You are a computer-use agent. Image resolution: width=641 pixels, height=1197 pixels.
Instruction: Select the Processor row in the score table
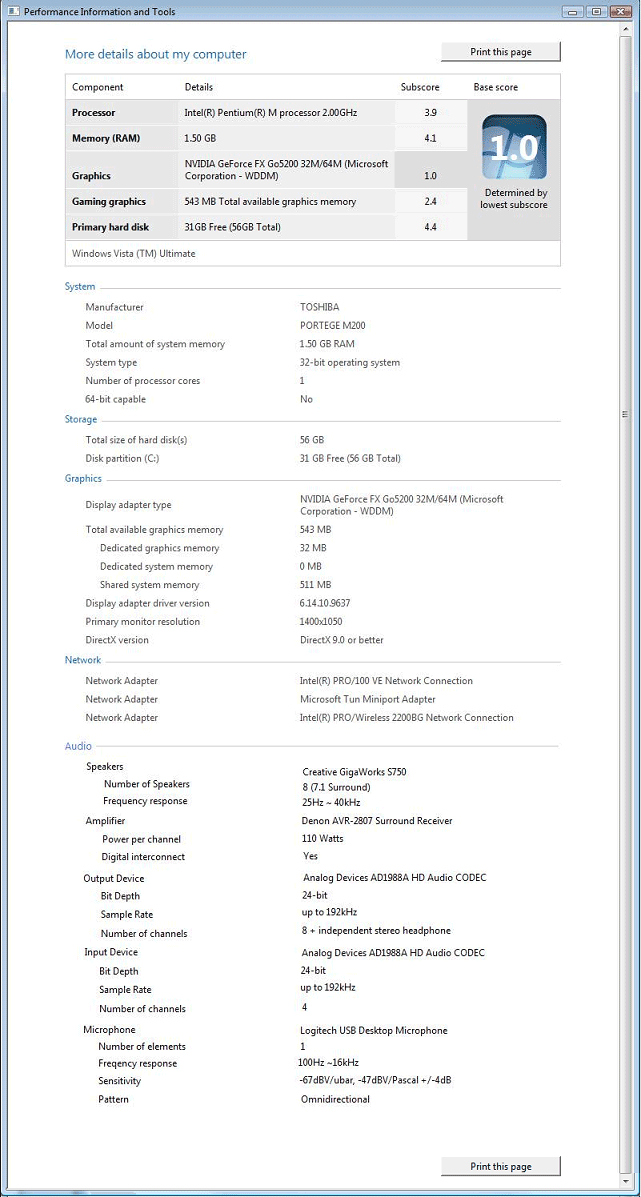coord(94,113)
